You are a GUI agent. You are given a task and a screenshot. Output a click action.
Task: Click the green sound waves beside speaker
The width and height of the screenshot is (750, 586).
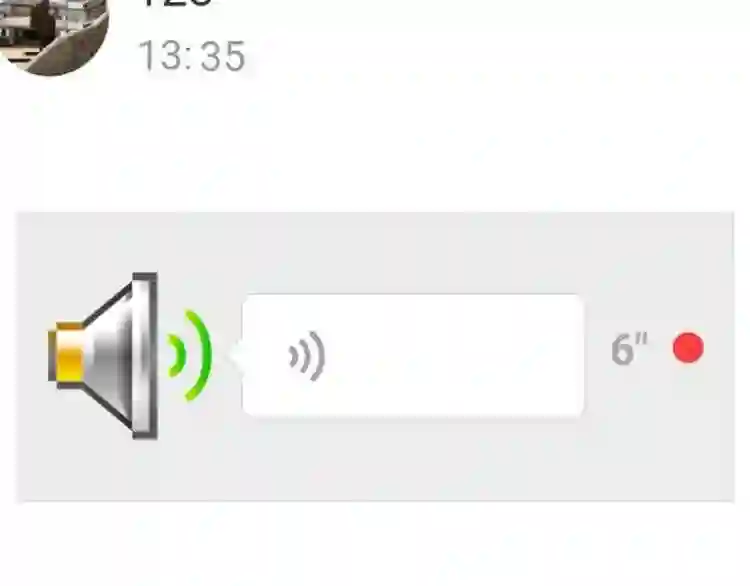click(189, 355)
